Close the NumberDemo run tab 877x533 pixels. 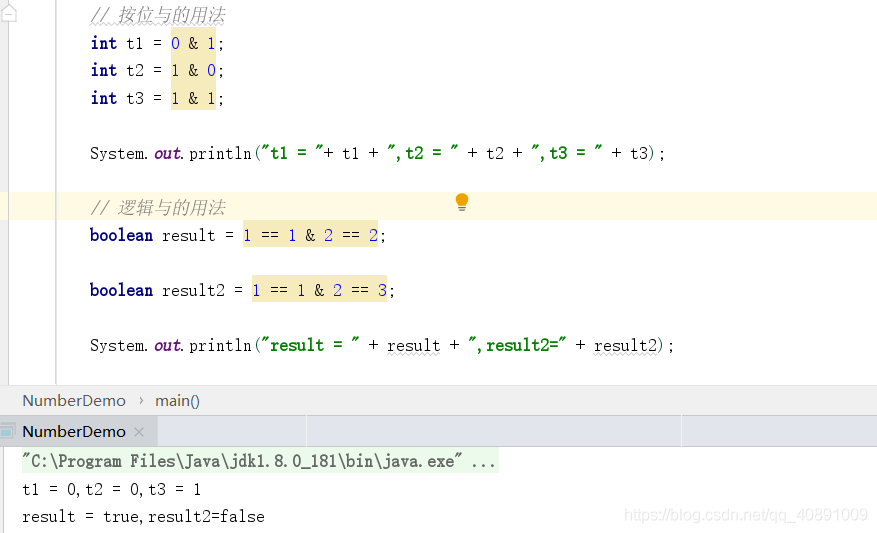click(x=139, y=432)
